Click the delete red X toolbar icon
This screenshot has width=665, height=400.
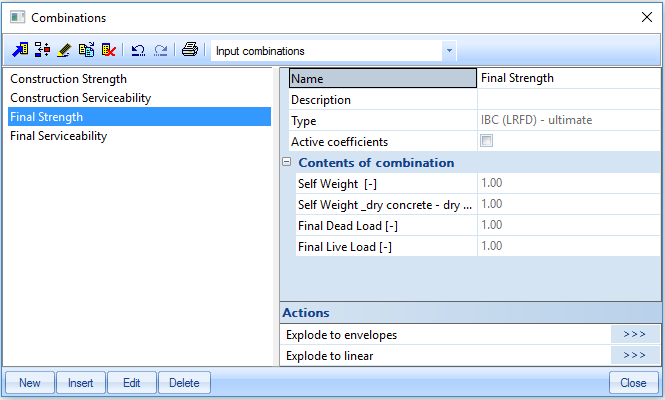108,50
